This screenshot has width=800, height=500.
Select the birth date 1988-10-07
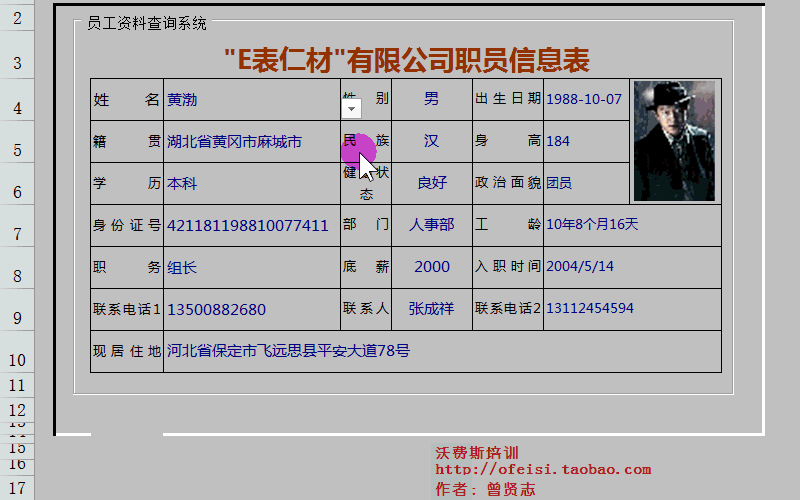[586, 99]
